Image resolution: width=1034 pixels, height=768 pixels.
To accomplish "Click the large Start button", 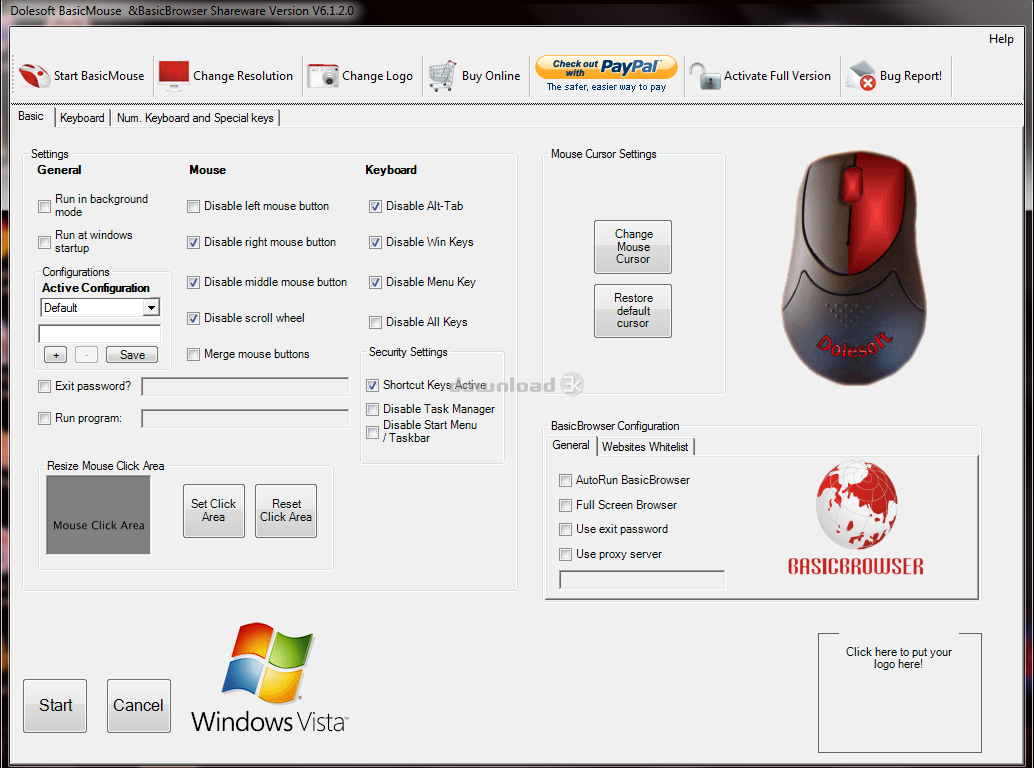I will tap(55, 705).
